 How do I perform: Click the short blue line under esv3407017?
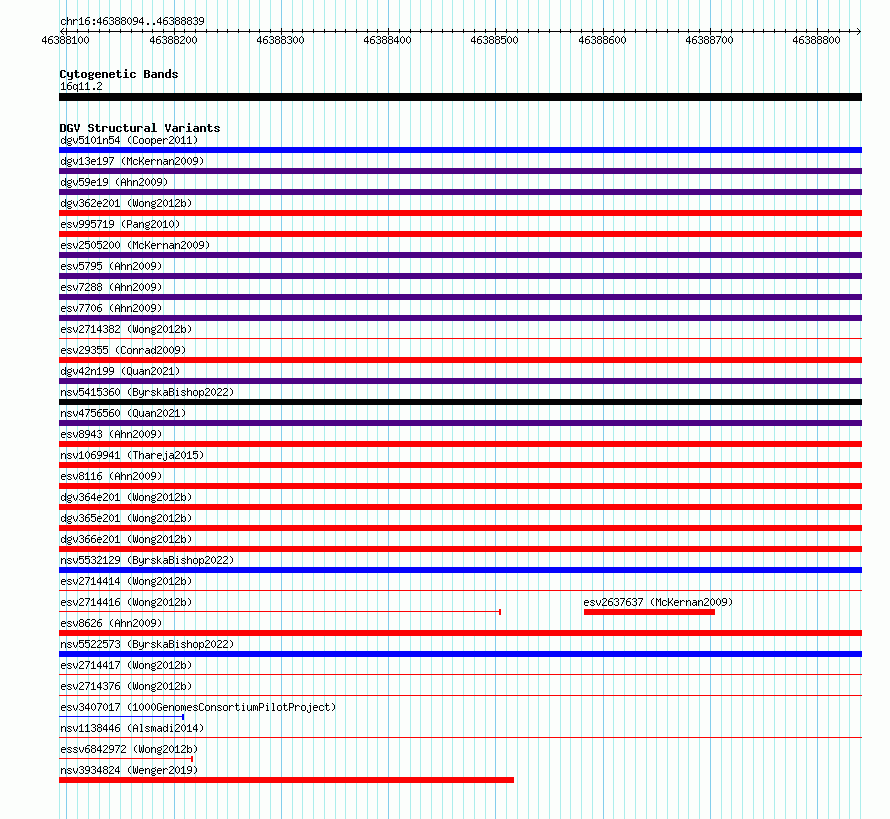tap(121, 717)
